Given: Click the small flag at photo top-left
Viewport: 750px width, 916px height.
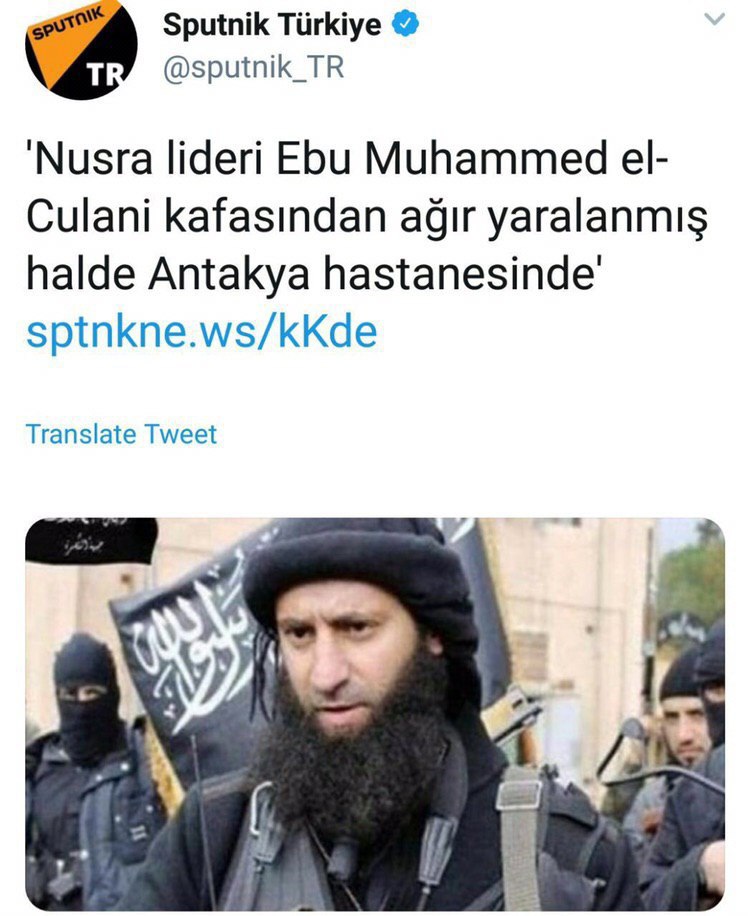Looking at the screenshot, I should pyautogui.click(x=91, y=540).
